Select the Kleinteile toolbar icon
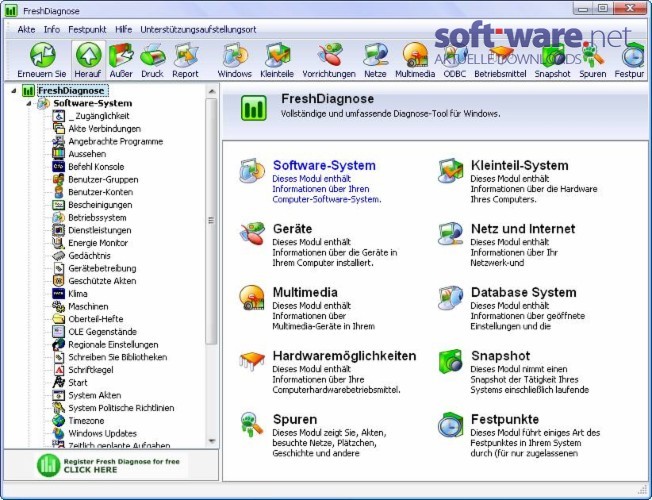The width and height of the screenshot is (652, 500). pos(277,54)
